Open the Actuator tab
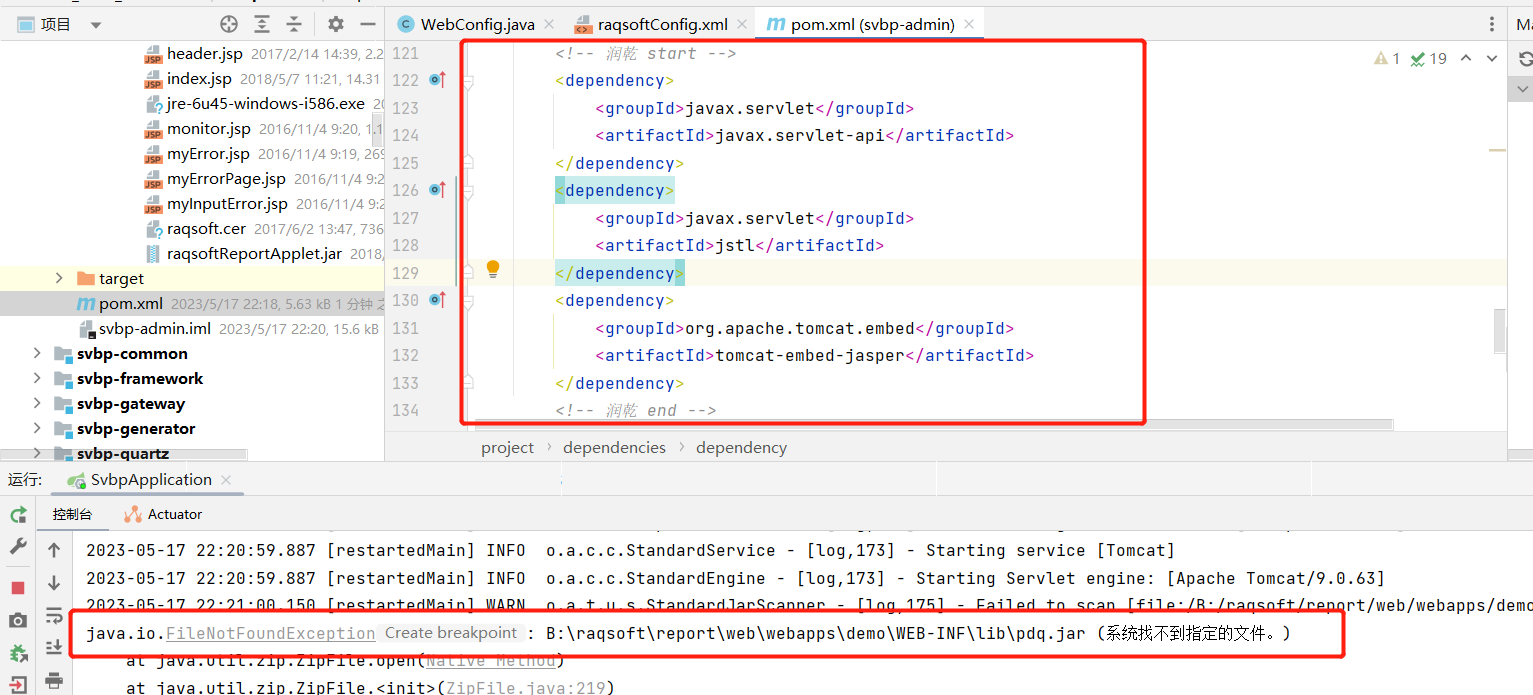The width and height of the screenshot is (1533, 695). tap(163, 514)
